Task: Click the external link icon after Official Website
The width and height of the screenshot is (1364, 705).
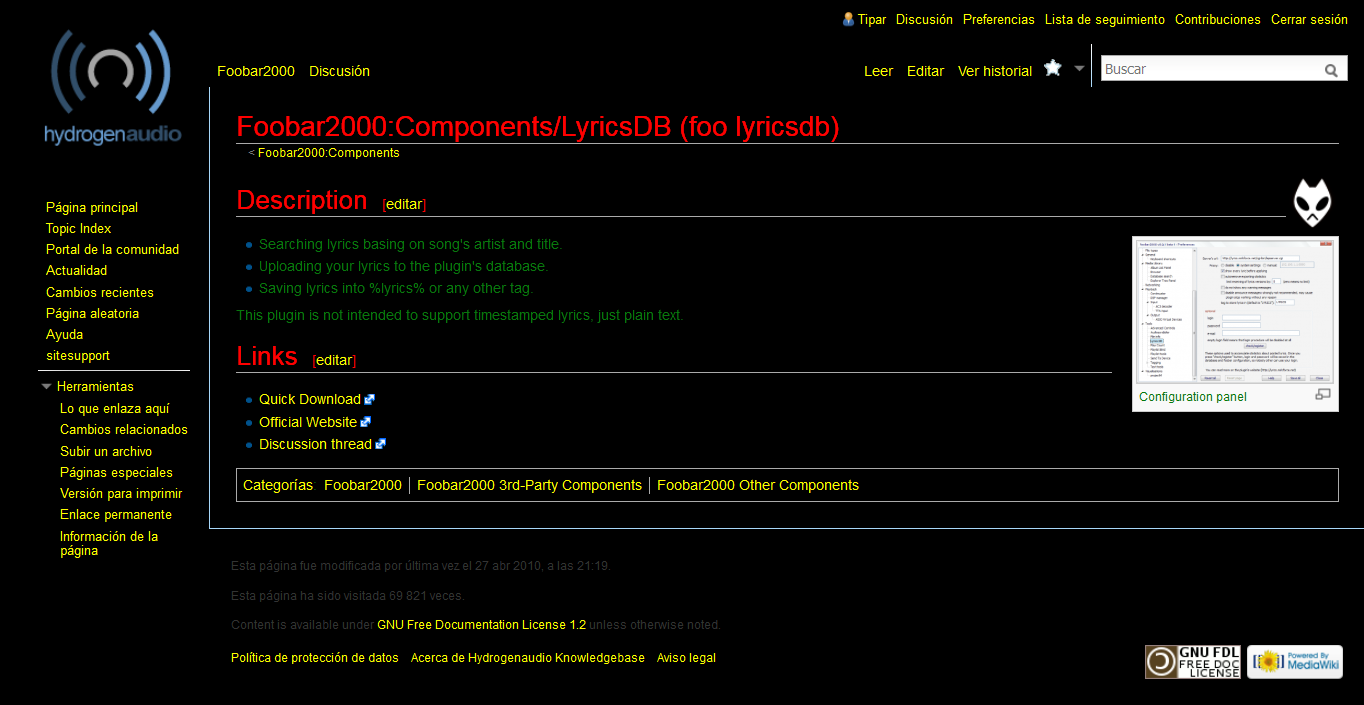Action: [x=366, y=422]
